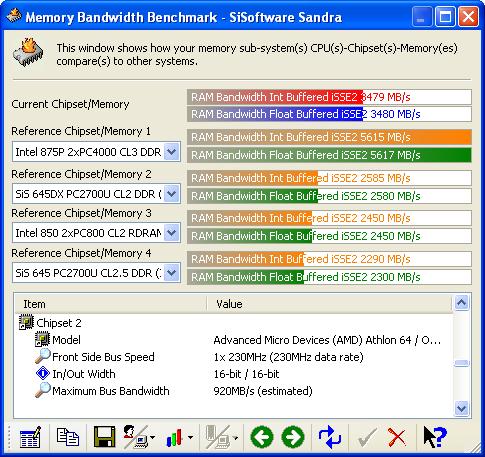Click the context help cursor icon

coord(434,437)
